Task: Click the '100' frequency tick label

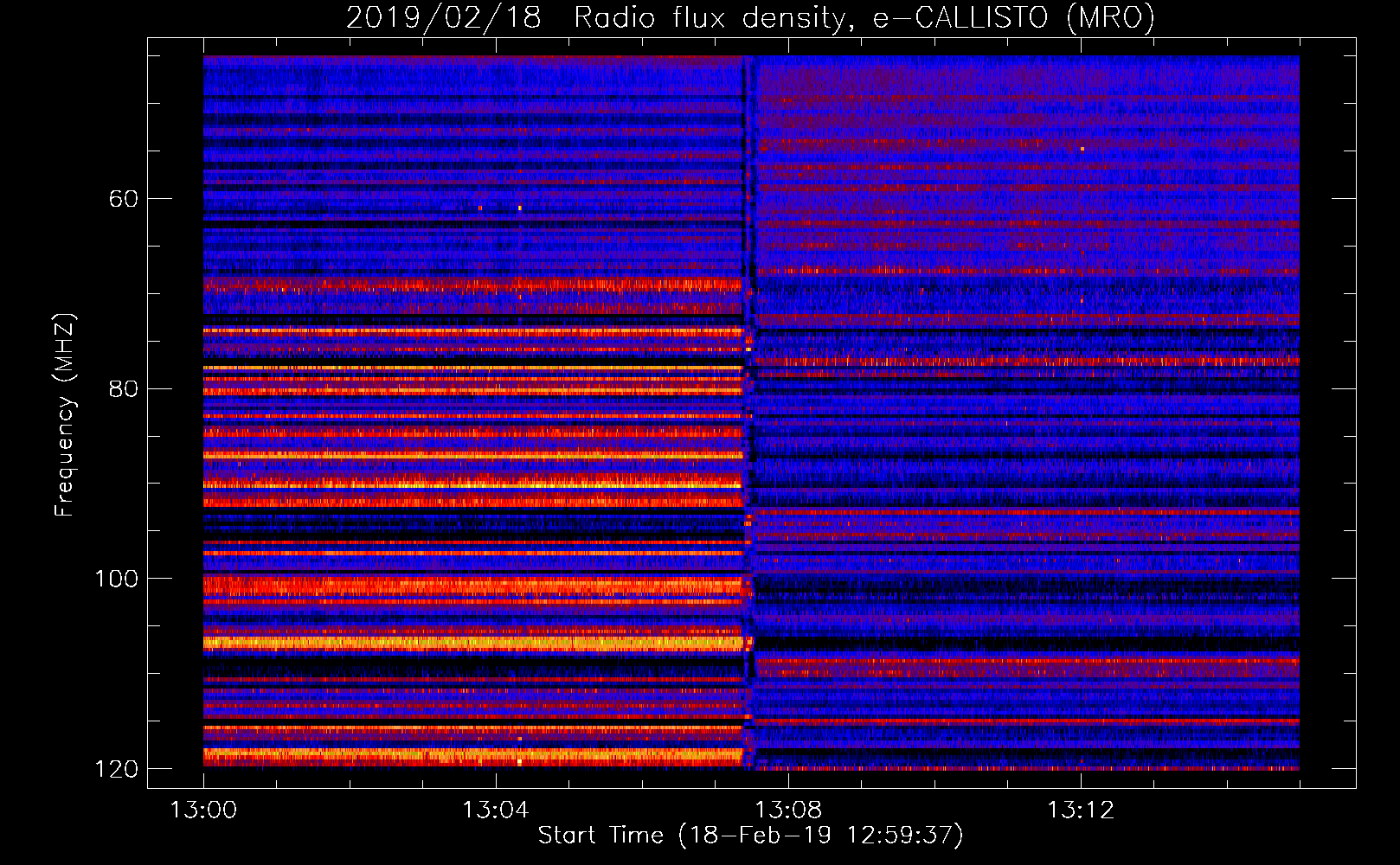Action: point(117,579)
